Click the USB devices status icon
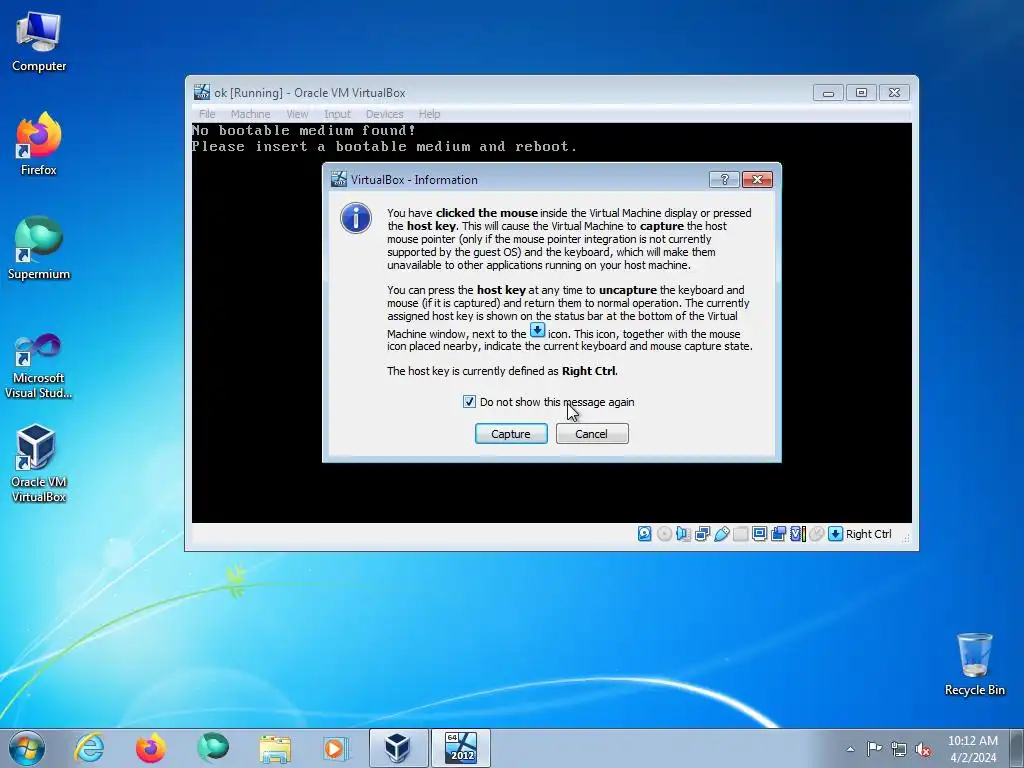Image resolution: width=1024 pixels, height=768 pixels. tap(722, 534)
